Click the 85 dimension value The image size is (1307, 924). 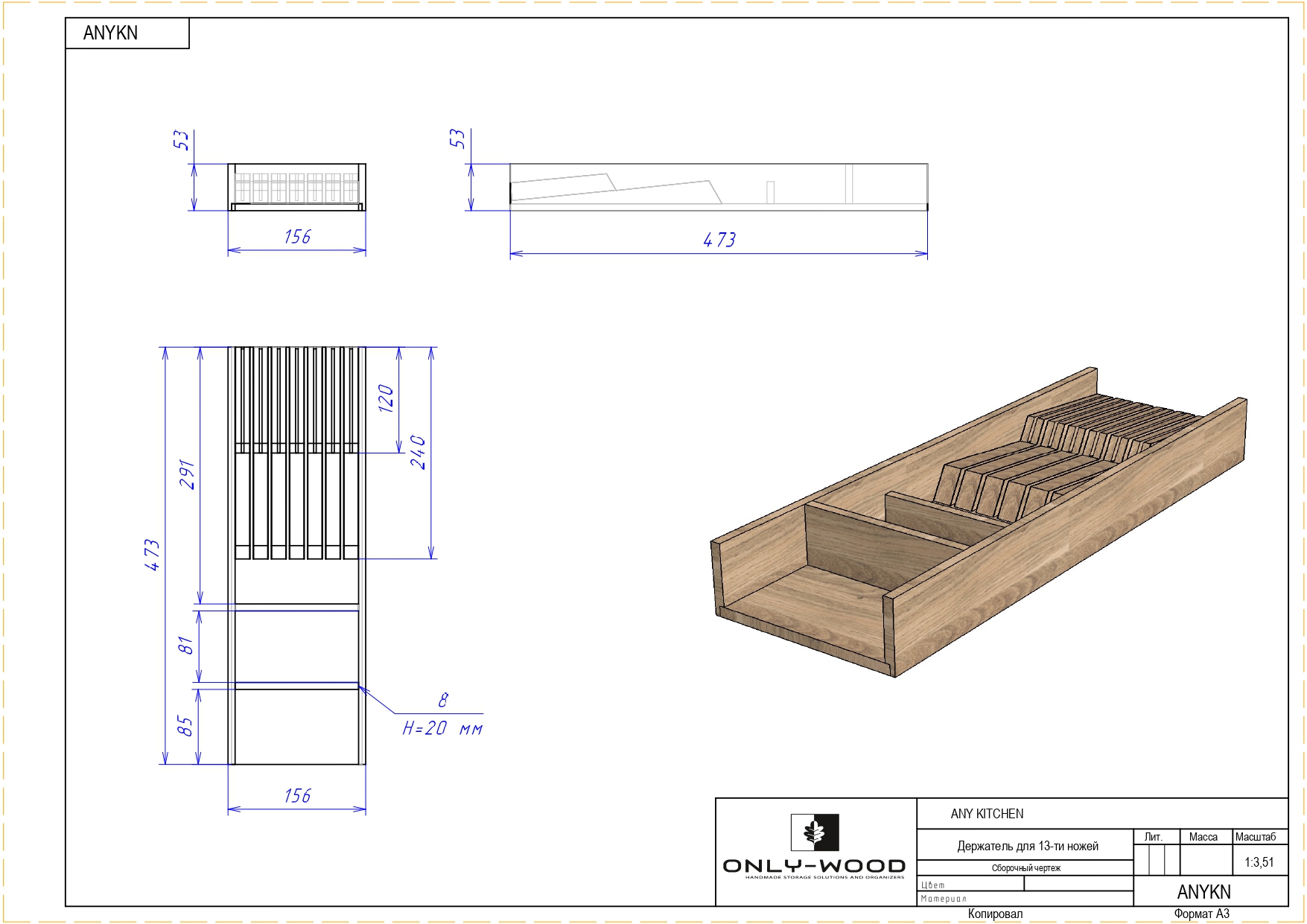(x=185, y=726)
